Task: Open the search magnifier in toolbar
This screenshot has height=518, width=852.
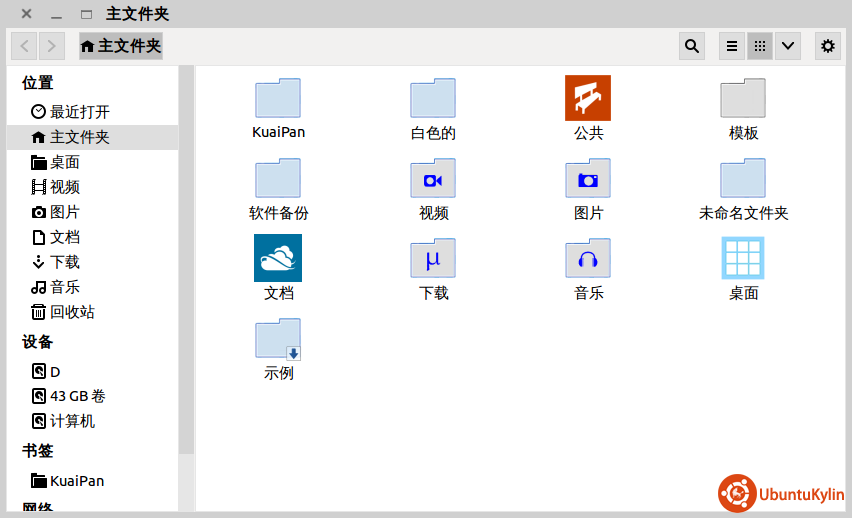Action: tap(691, 46)
